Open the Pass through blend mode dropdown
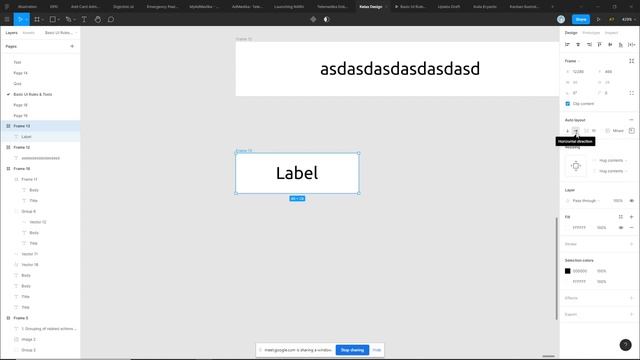Screen dimensions: 640x360 (x=586, y=200)
